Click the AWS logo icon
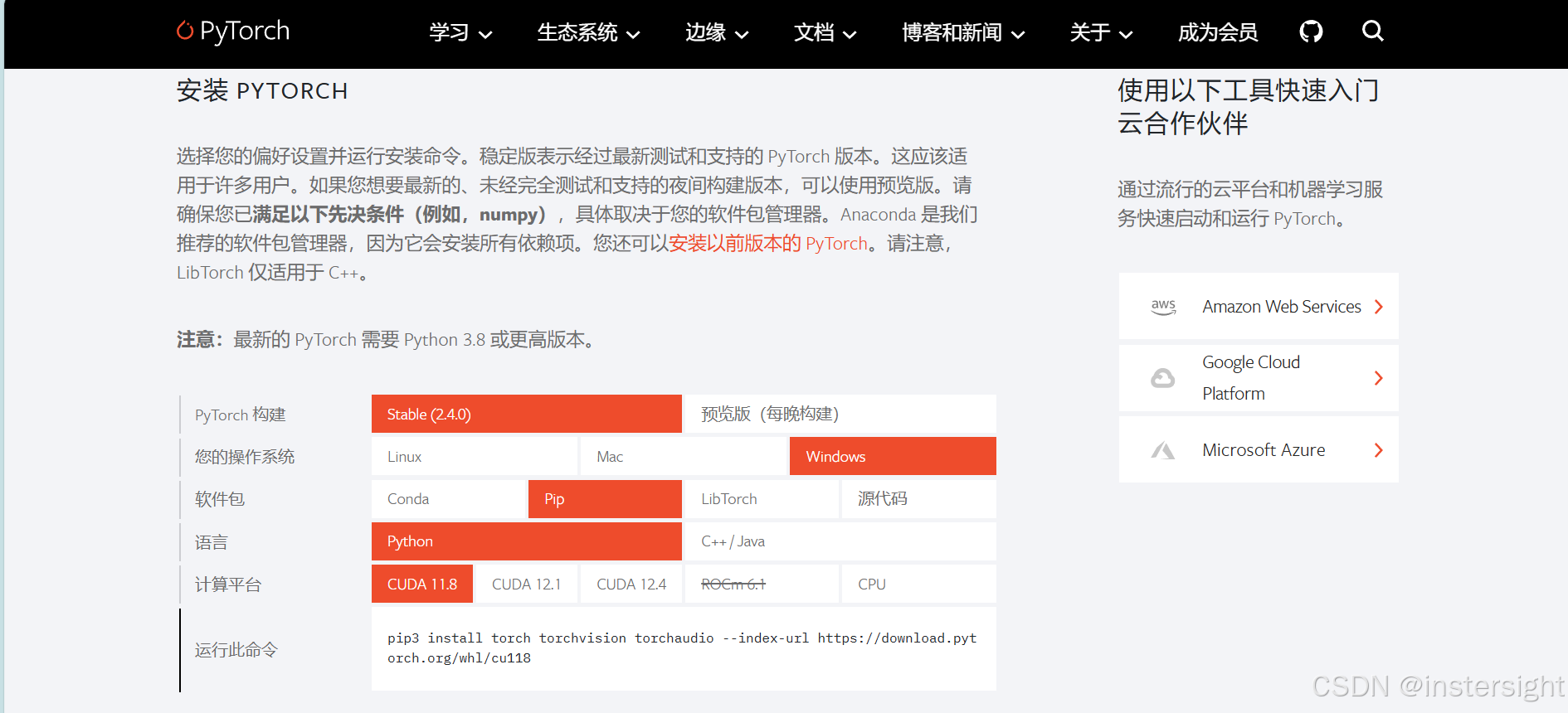The width and height of the screenshot is (1568, 713). [x=1163, y=307]
